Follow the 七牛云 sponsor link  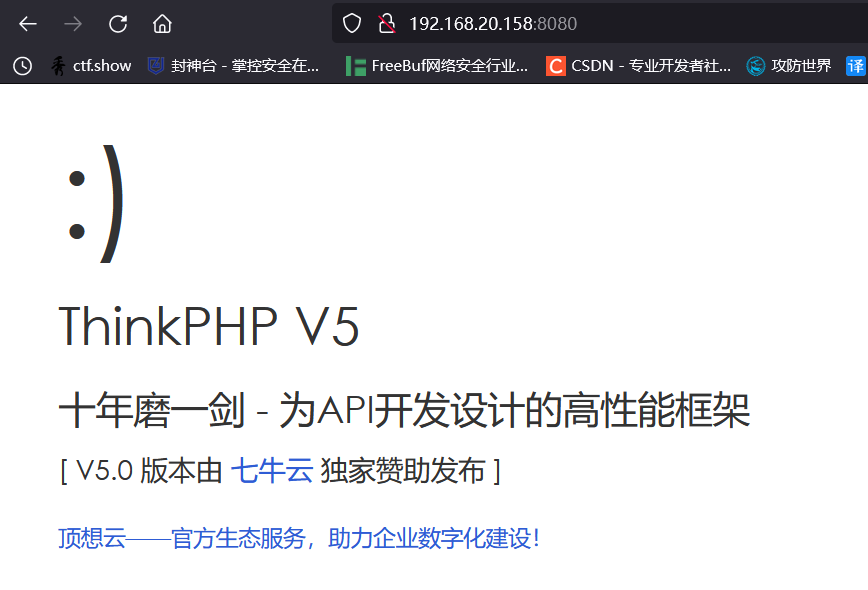(x=272, y=471)
